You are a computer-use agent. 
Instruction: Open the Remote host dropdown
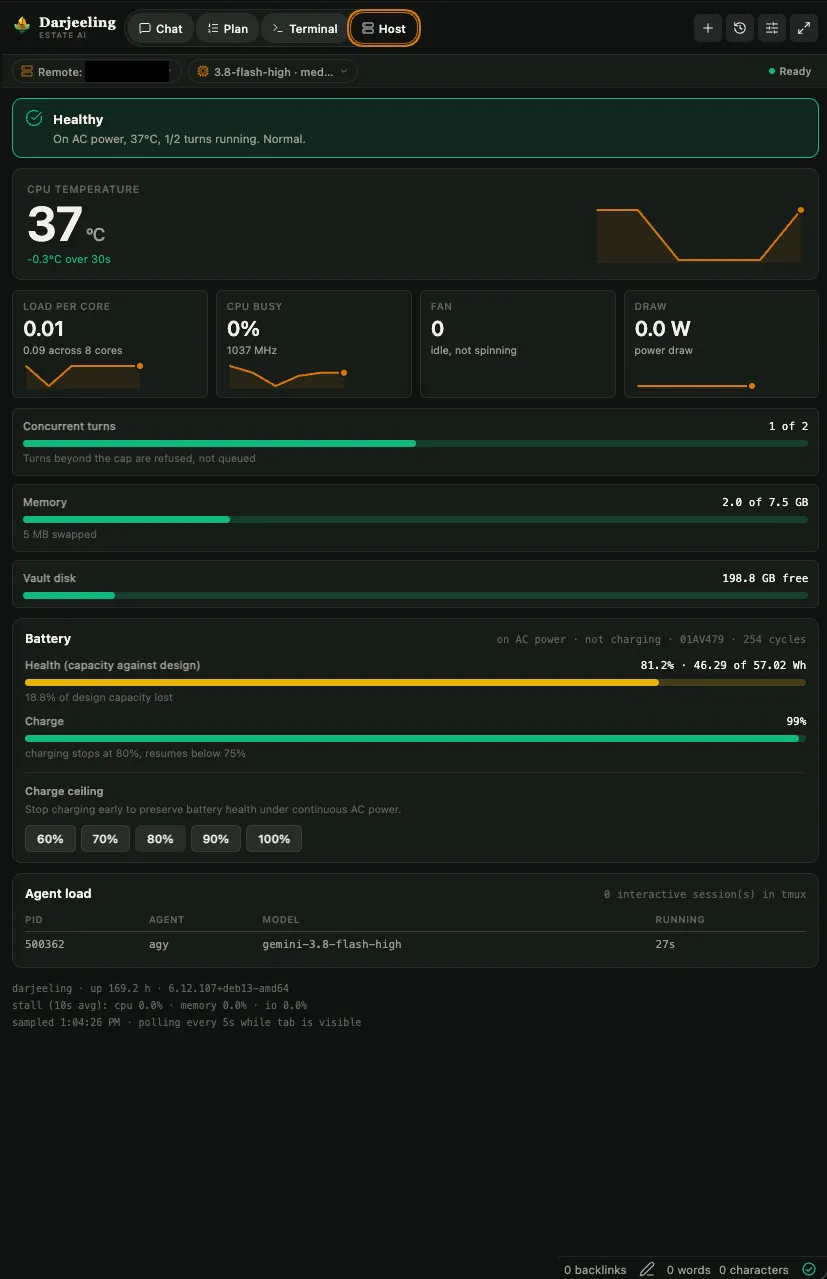click(x=97, y=71)
